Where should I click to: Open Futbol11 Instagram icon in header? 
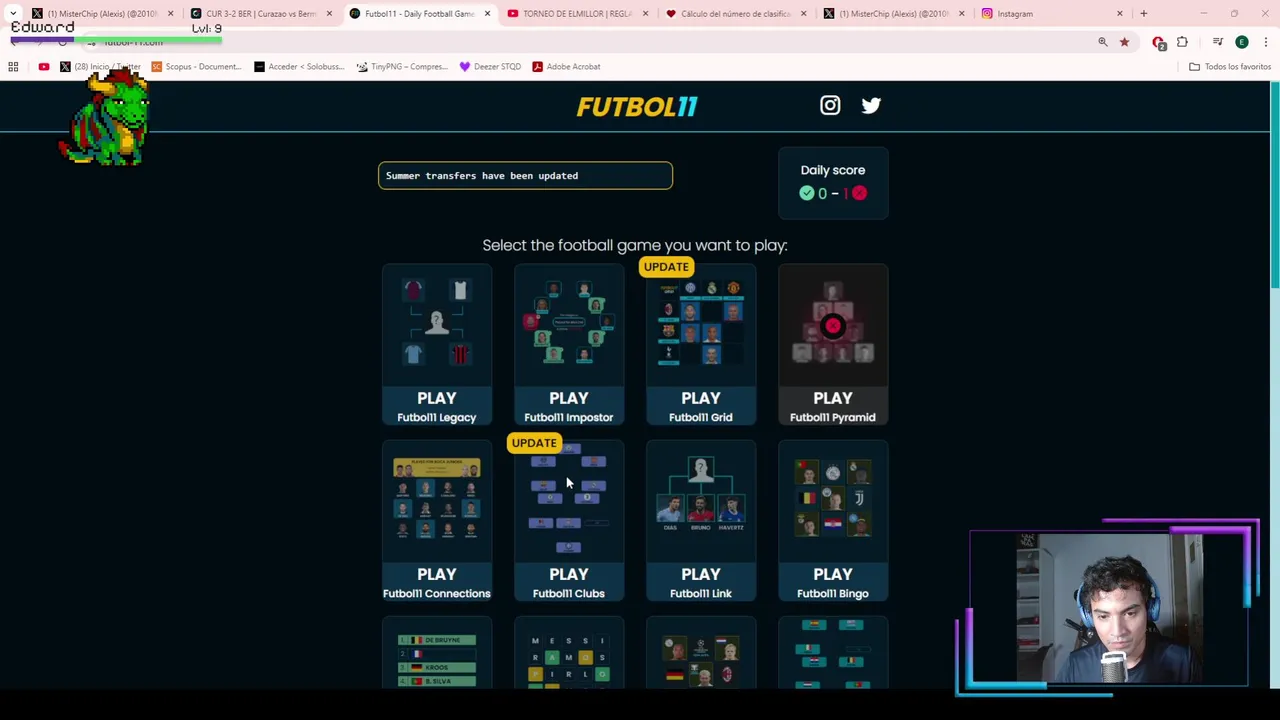pos(830,105)
